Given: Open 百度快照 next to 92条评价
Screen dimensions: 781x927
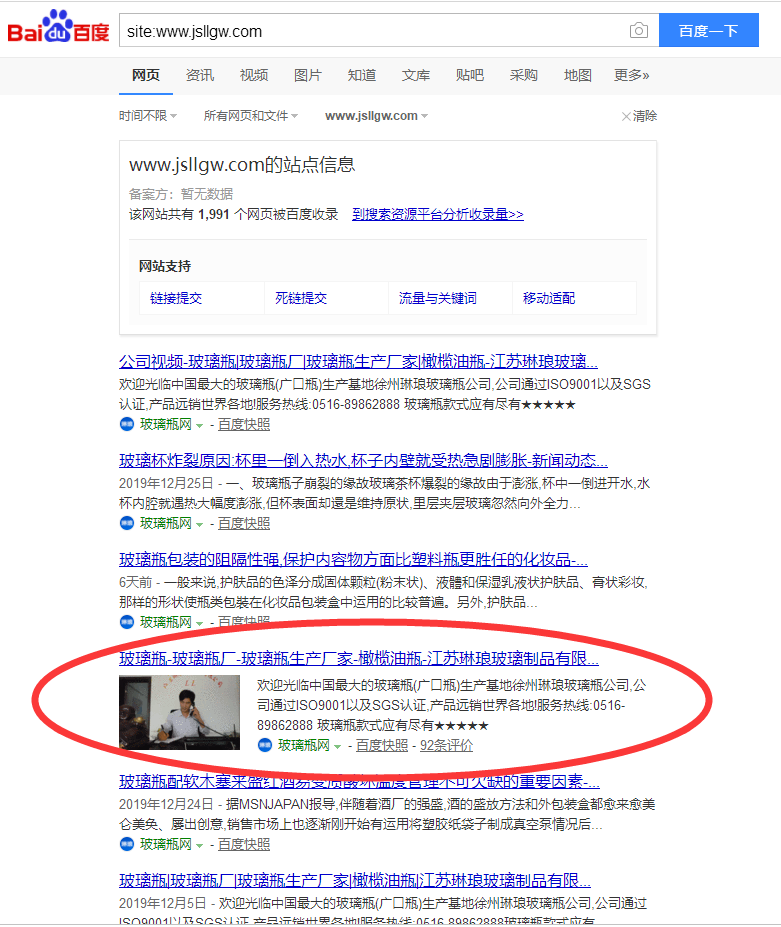Looking at the screenshot, I should pyautogui.click(x=382, y=746).
